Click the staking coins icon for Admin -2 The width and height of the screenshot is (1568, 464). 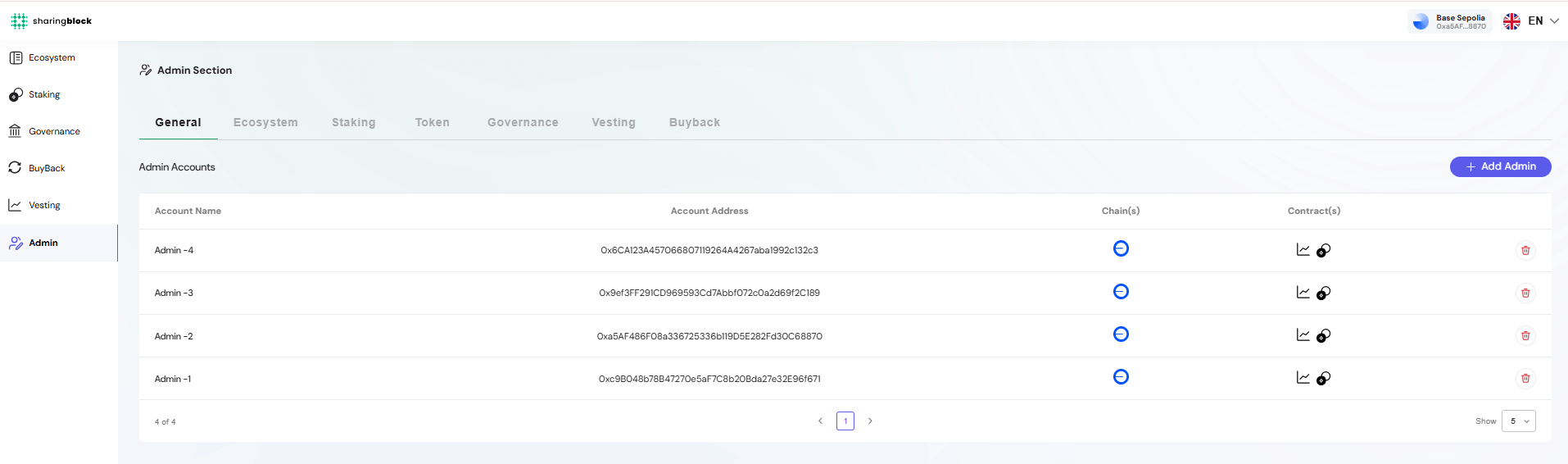click(1323, 335)
